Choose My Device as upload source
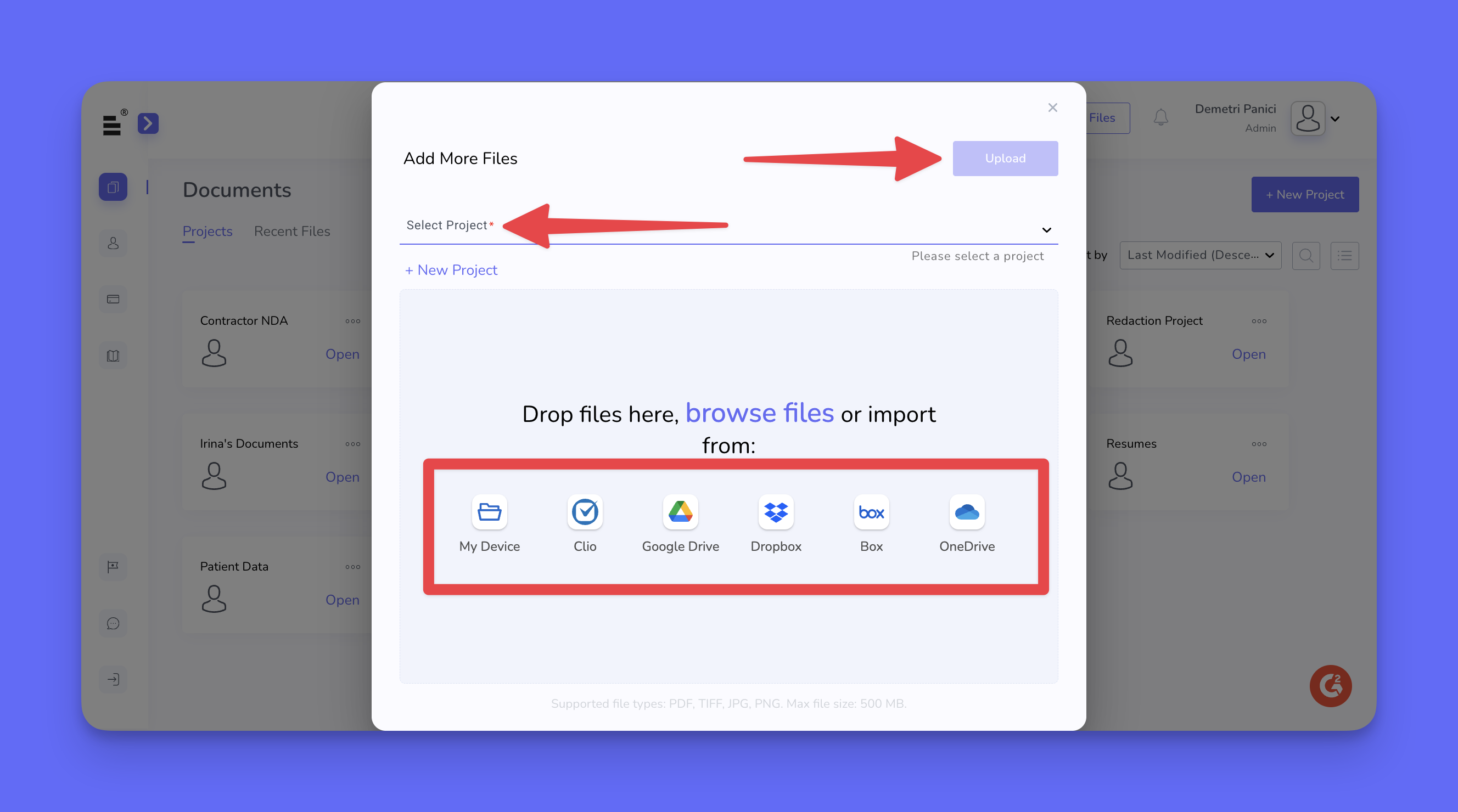The image size is (1458, 812). click(x=489, y=512)
